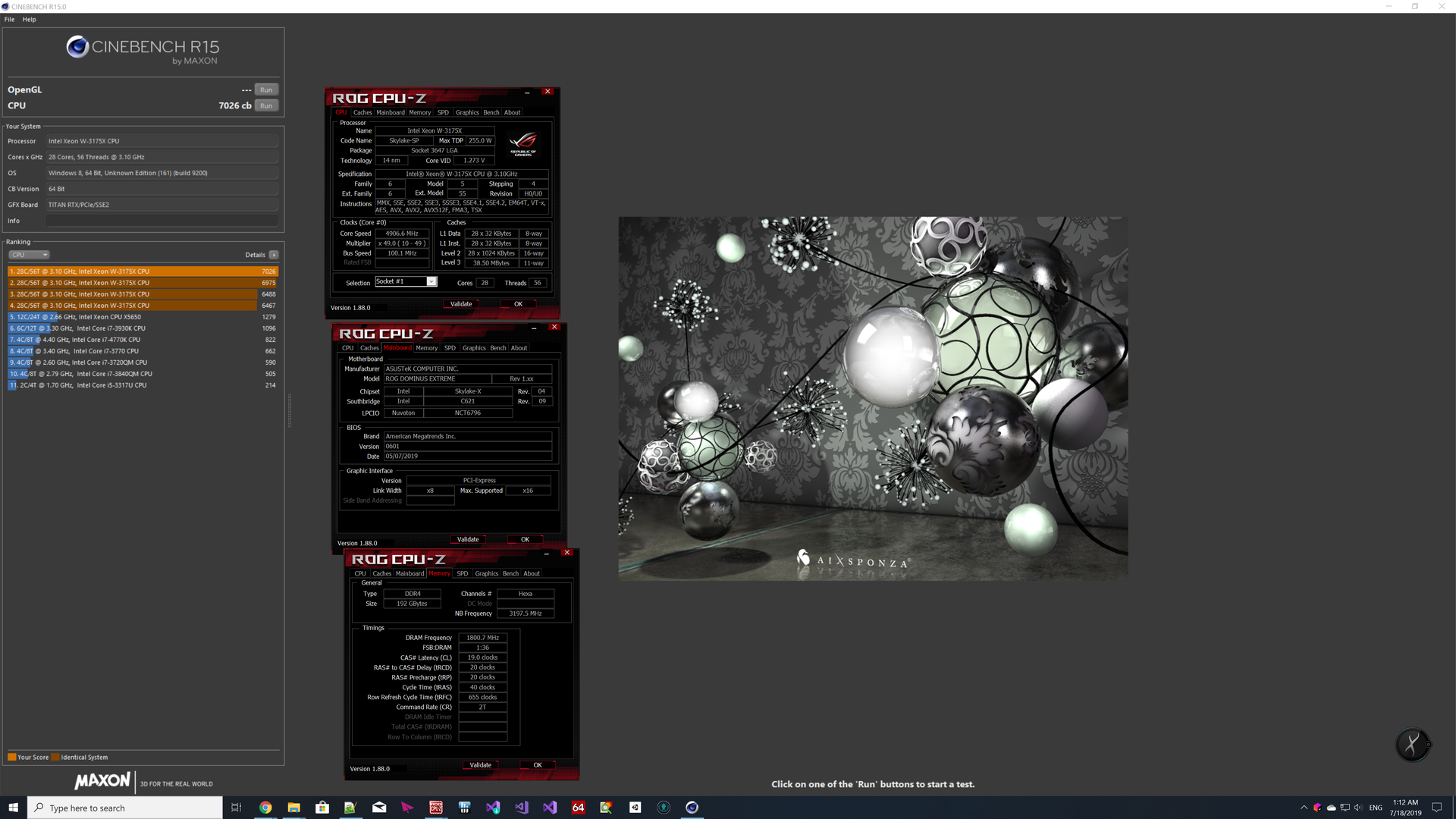Open the Windows Start menu
Image resolution: width=1456 pixels, height=819 pixels.
point(13,808)
